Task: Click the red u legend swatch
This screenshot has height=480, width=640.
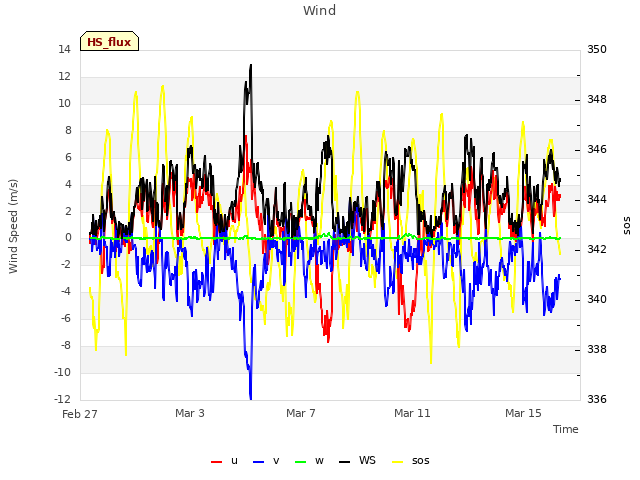Action: coord(216,462)
